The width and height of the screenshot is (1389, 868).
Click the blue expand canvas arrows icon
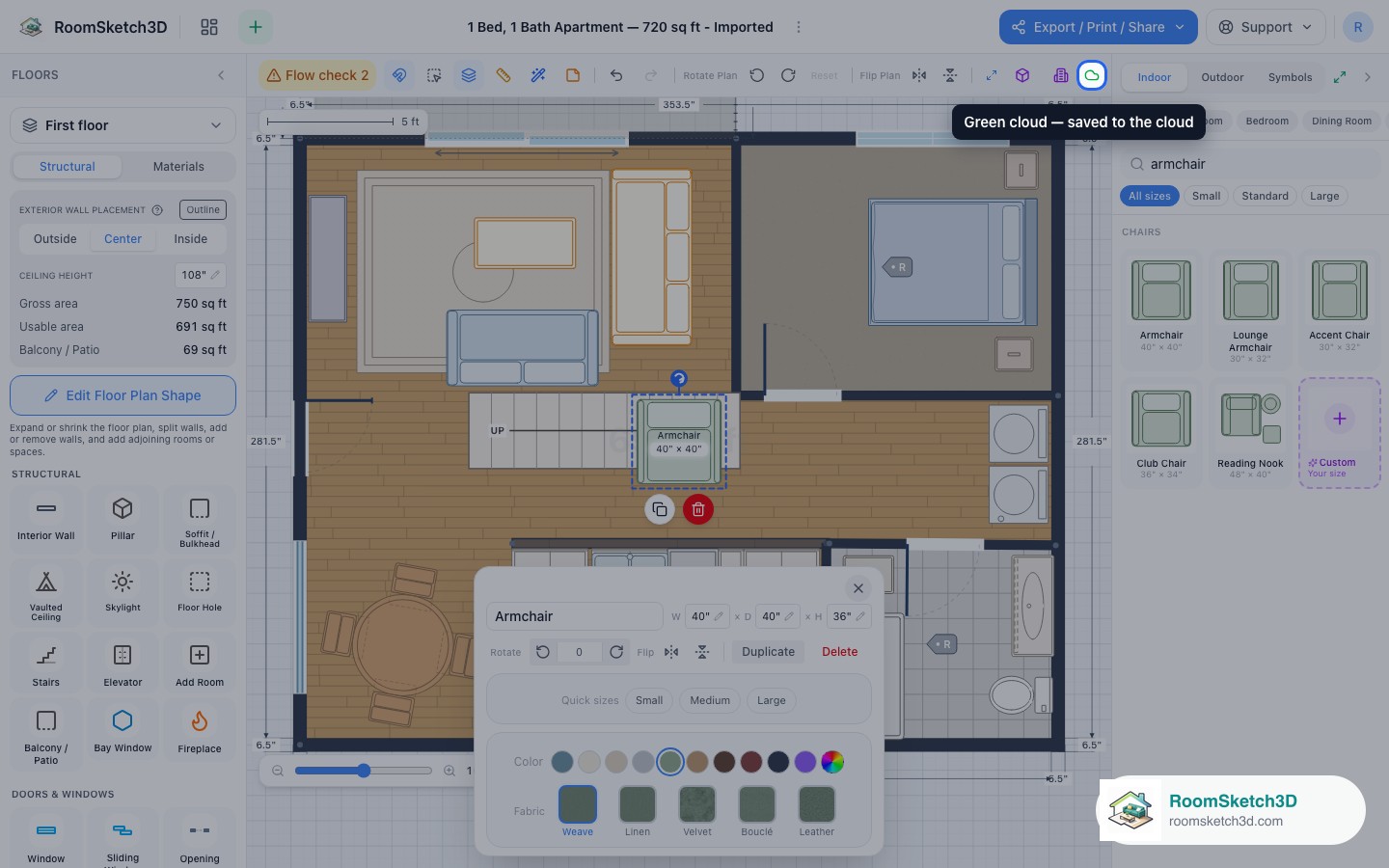991,75
